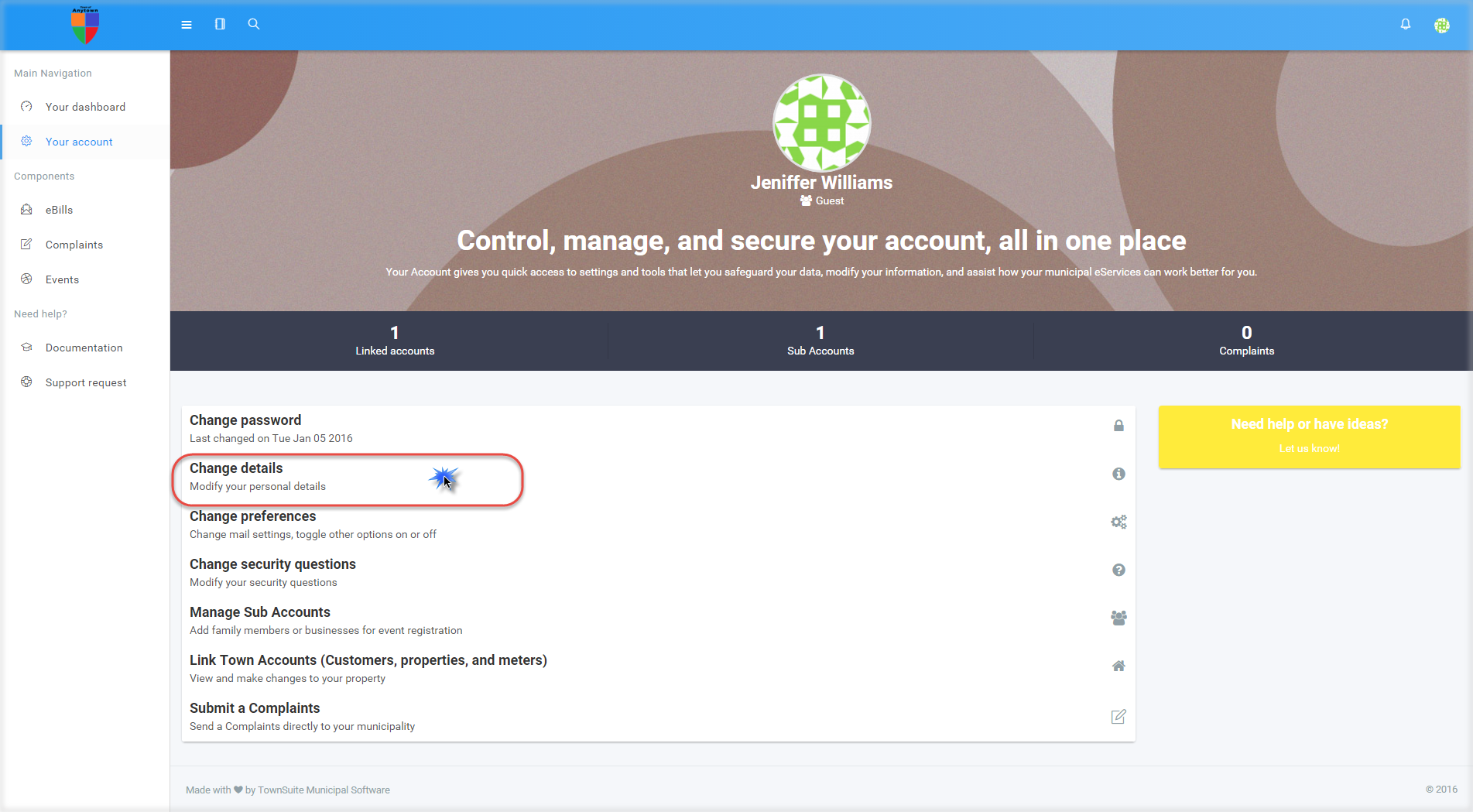Viewport: 1473px width, 812px height.
Task: Click Linked accounts count stat
Action: 395,341
